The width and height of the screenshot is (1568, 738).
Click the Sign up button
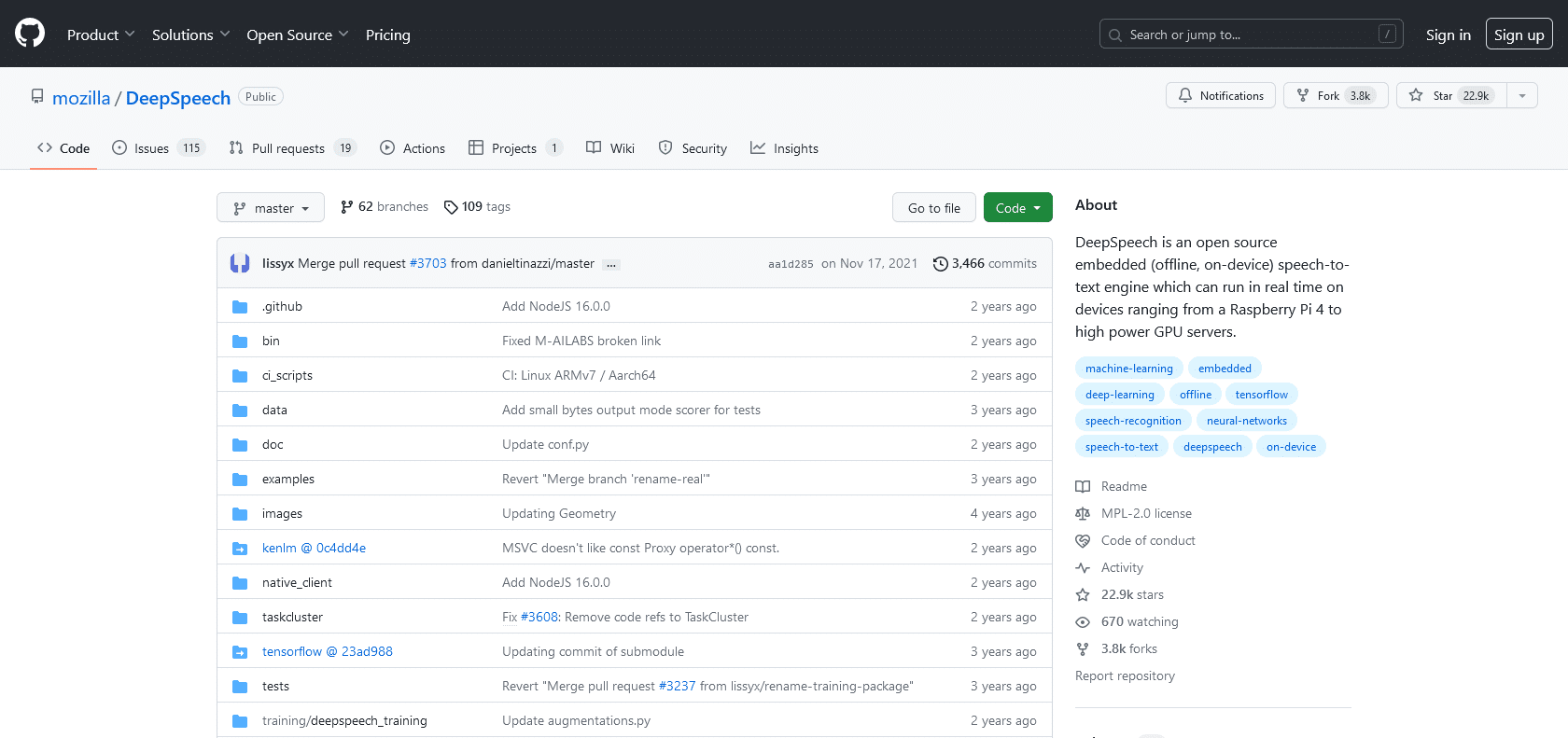pyautogui.click(x=1519, y=35)
